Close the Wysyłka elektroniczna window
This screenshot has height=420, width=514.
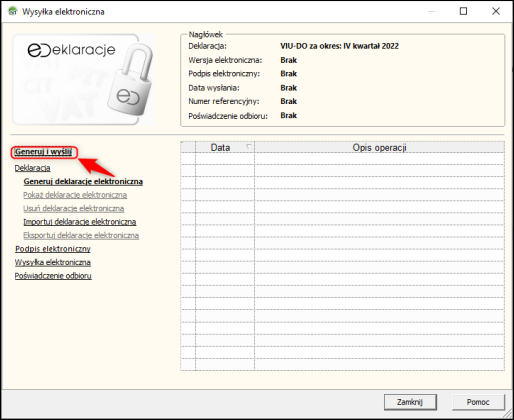(x=496, y=11)
